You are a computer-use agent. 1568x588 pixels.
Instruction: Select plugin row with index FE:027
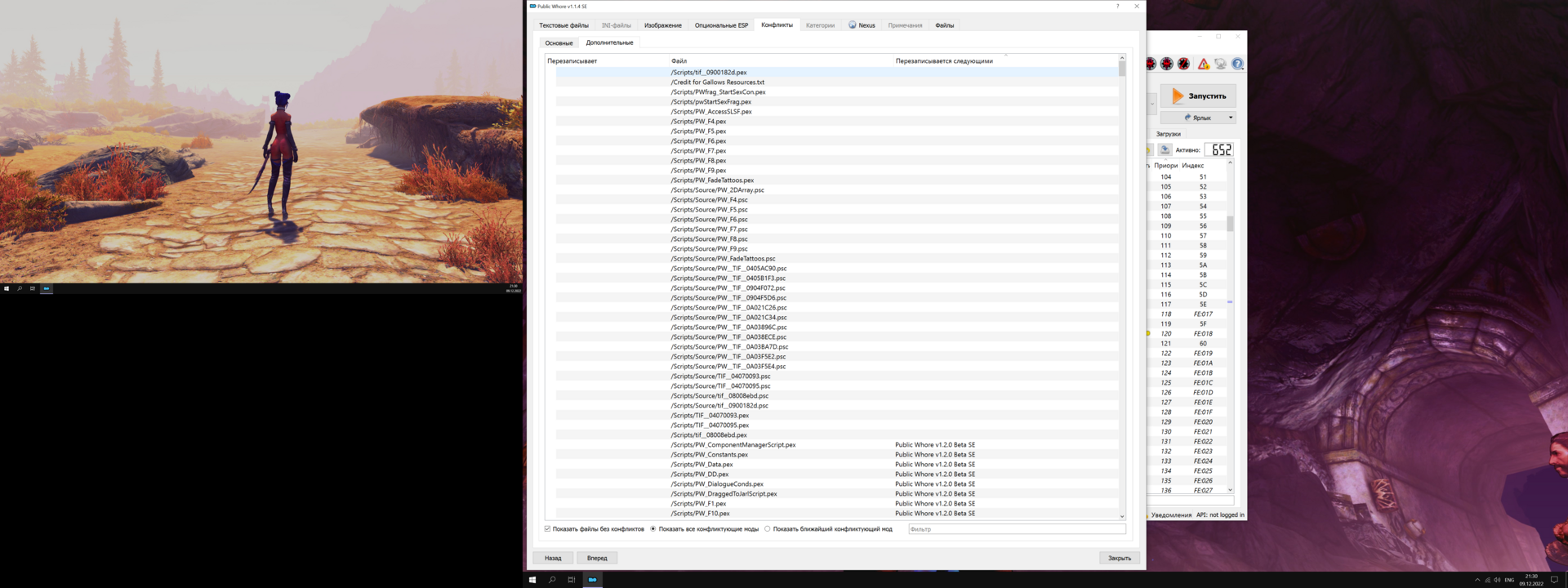pos(1187,490)
